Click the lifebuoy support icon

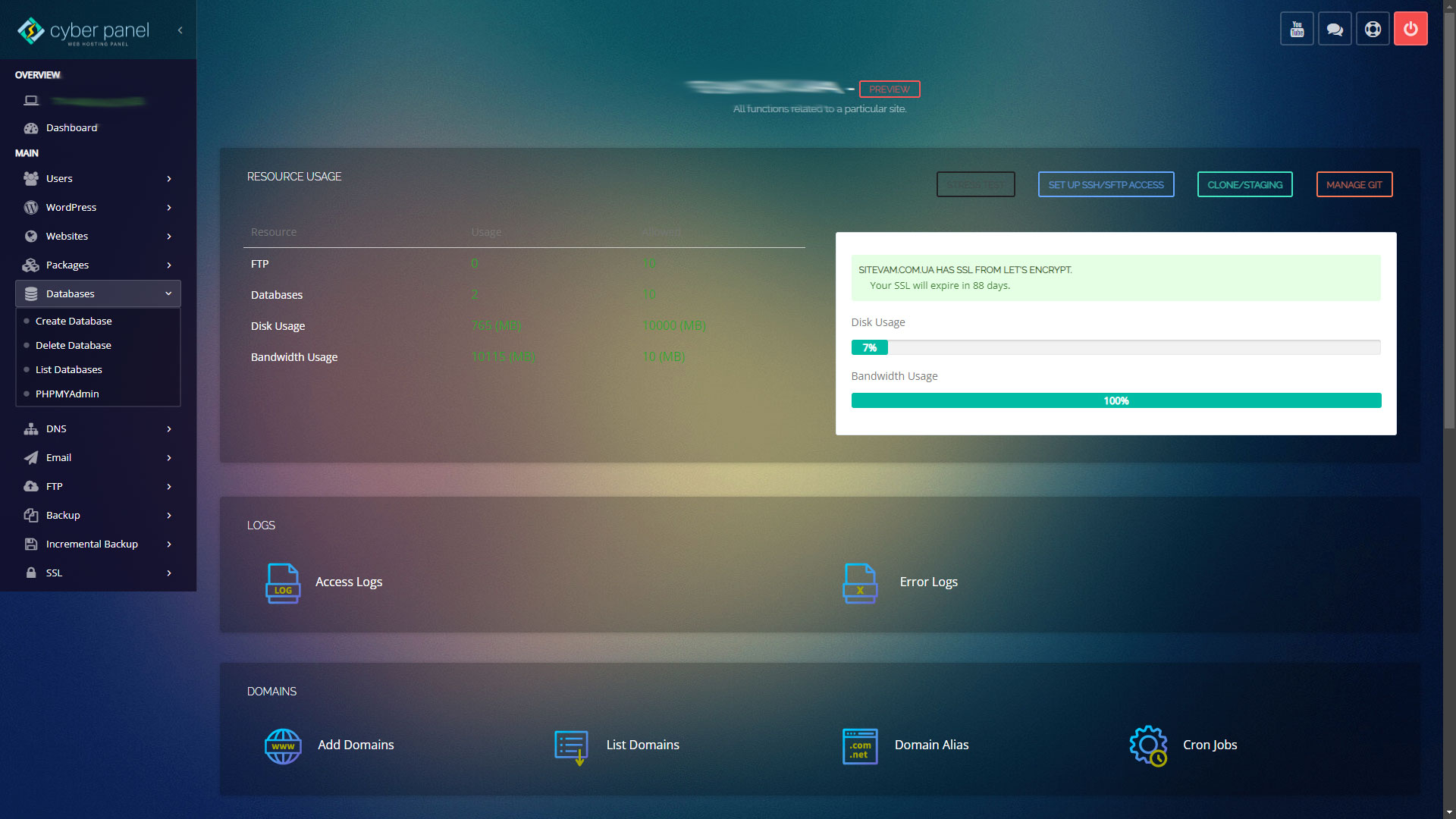click(1373, 29)
